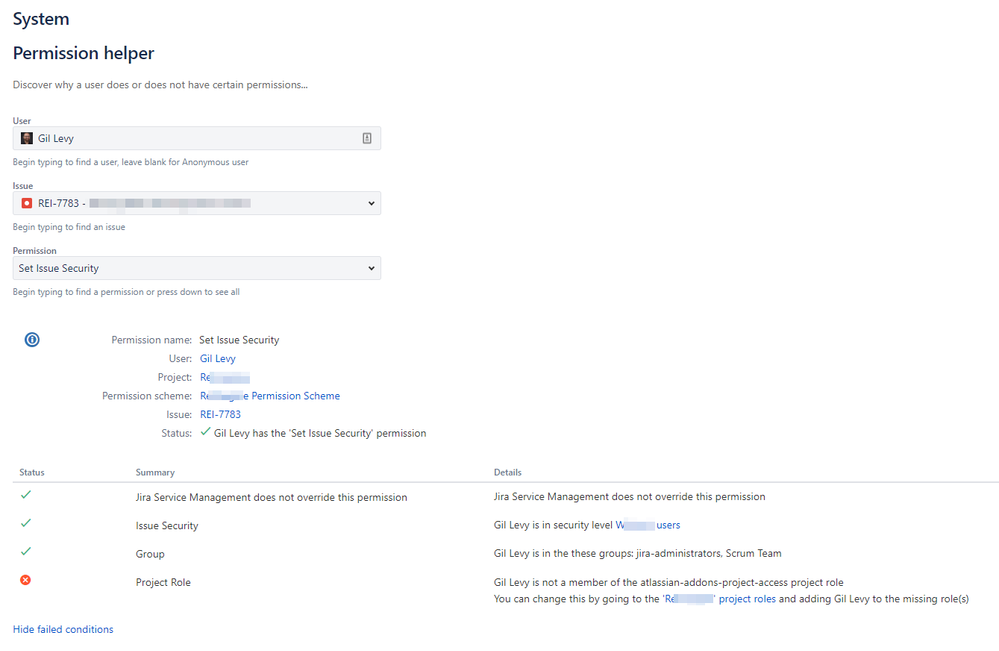
Task: Click the green check beside Issue Security
Action: 26,523
